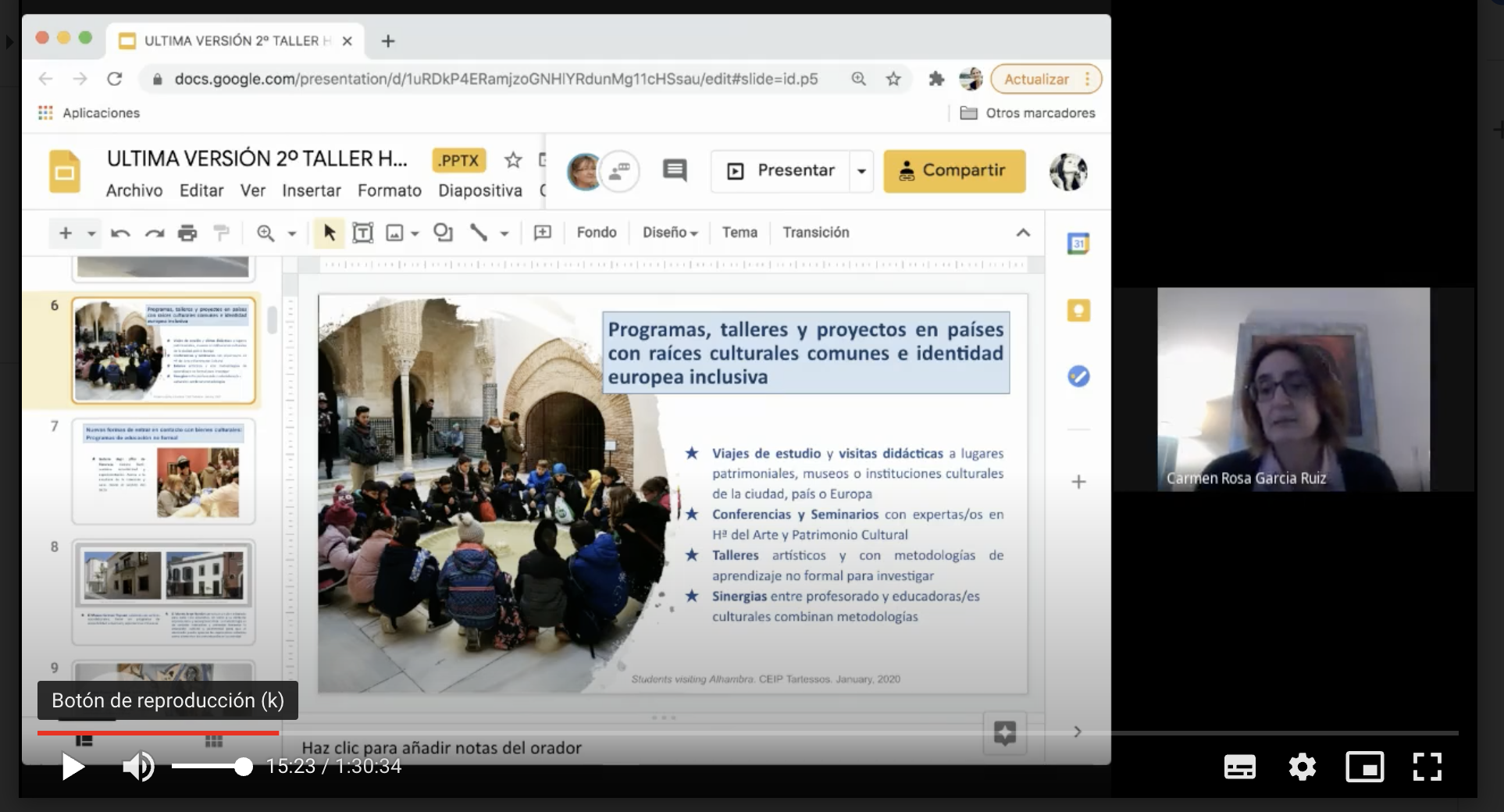This screenshot has width=1504, height=812.
Task: Open the Diseño dropdown
Action: point(670,233)
